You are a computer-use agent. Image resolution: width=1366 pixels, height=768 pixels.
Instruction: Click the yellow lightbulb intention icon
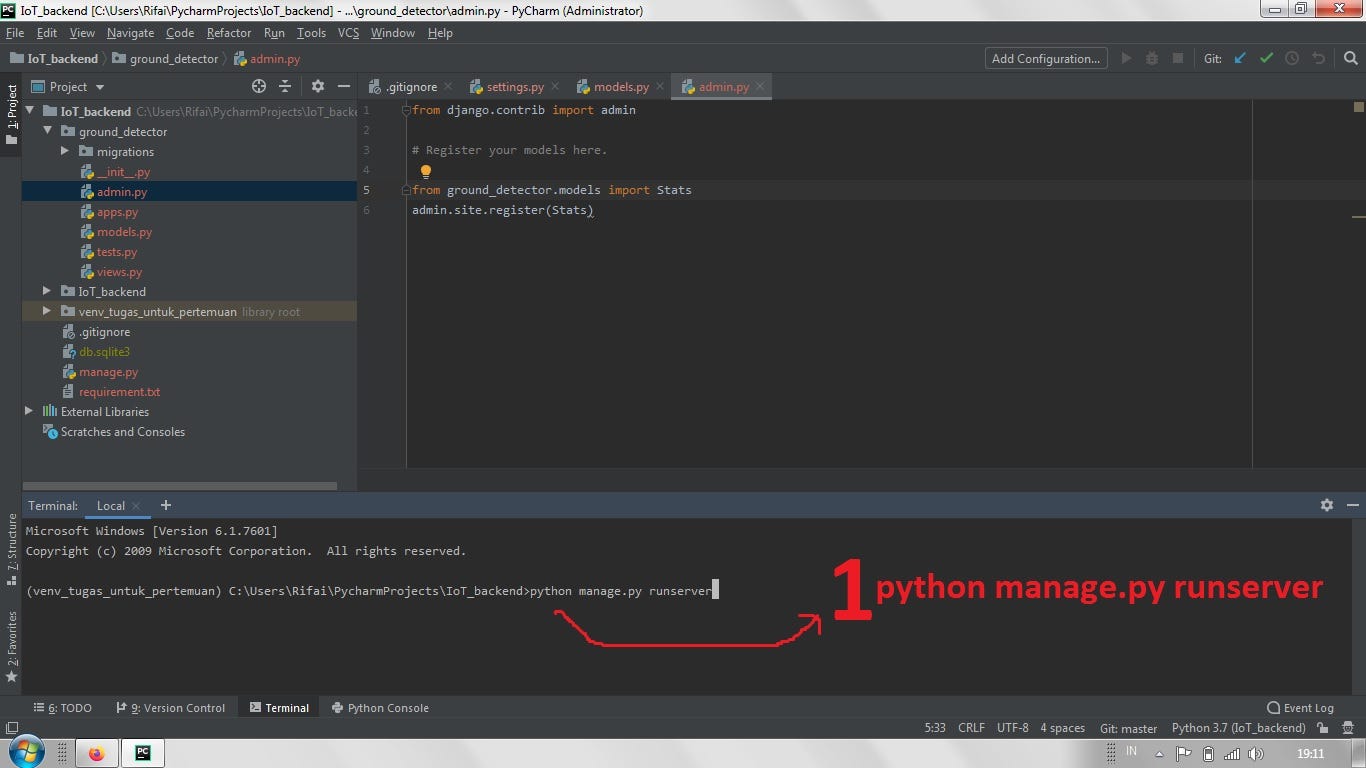(x=425, y=172)
